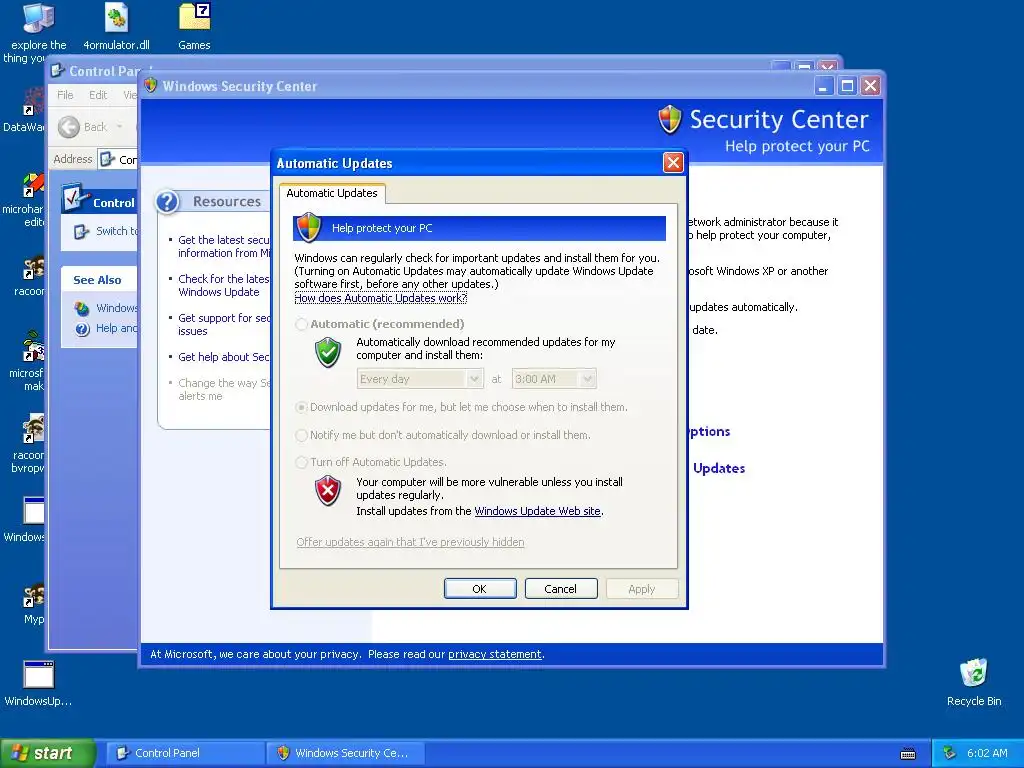Switch to Windows Security Center taskbar button

346,753
